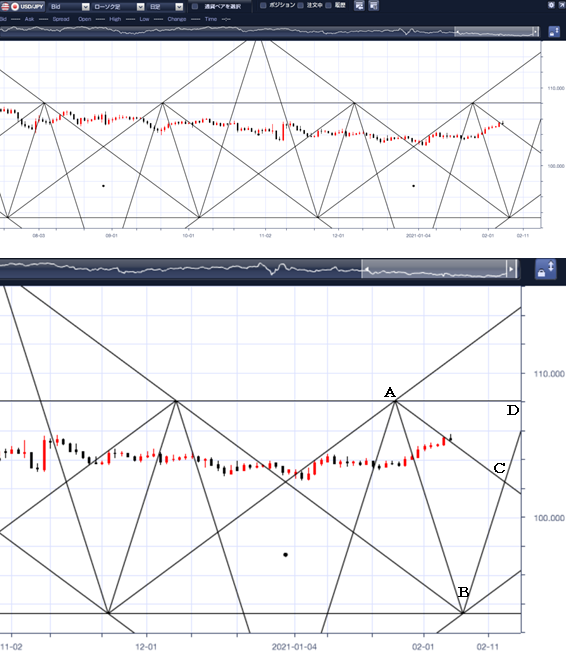The width and height of the screenshot is (566, 655).
Task: Click the lower overview range slider right handle
Action: point(511,269)
